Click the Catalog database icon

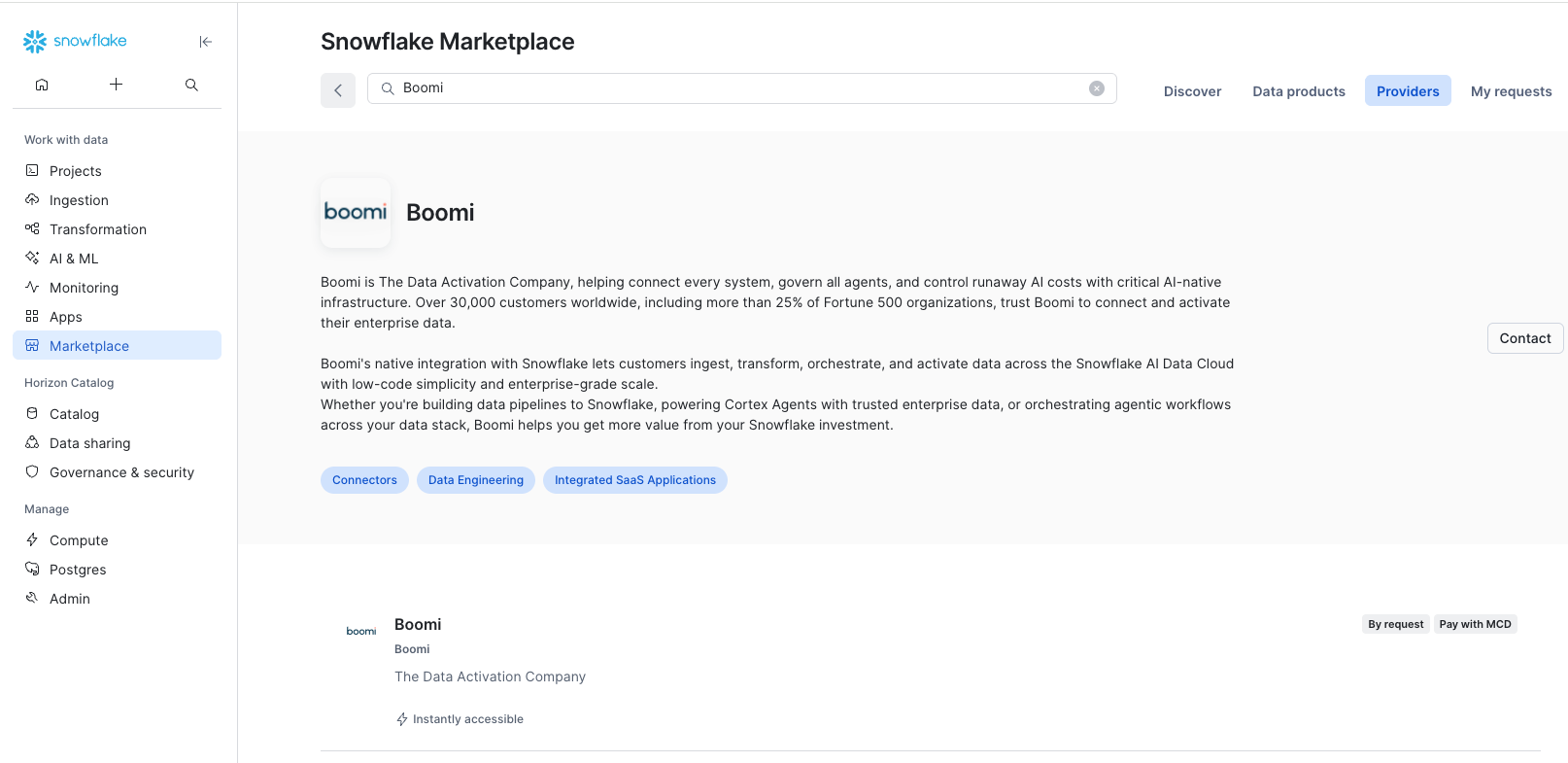(32, 413)
